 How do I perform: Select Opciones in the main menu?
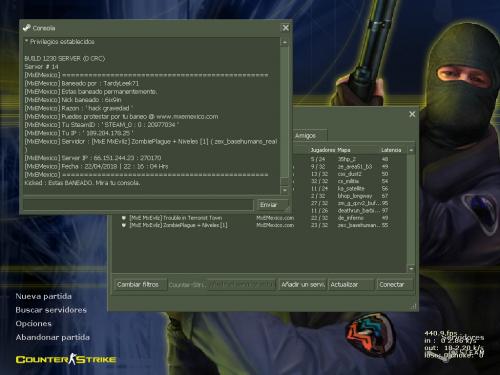(x=34, y=324)
